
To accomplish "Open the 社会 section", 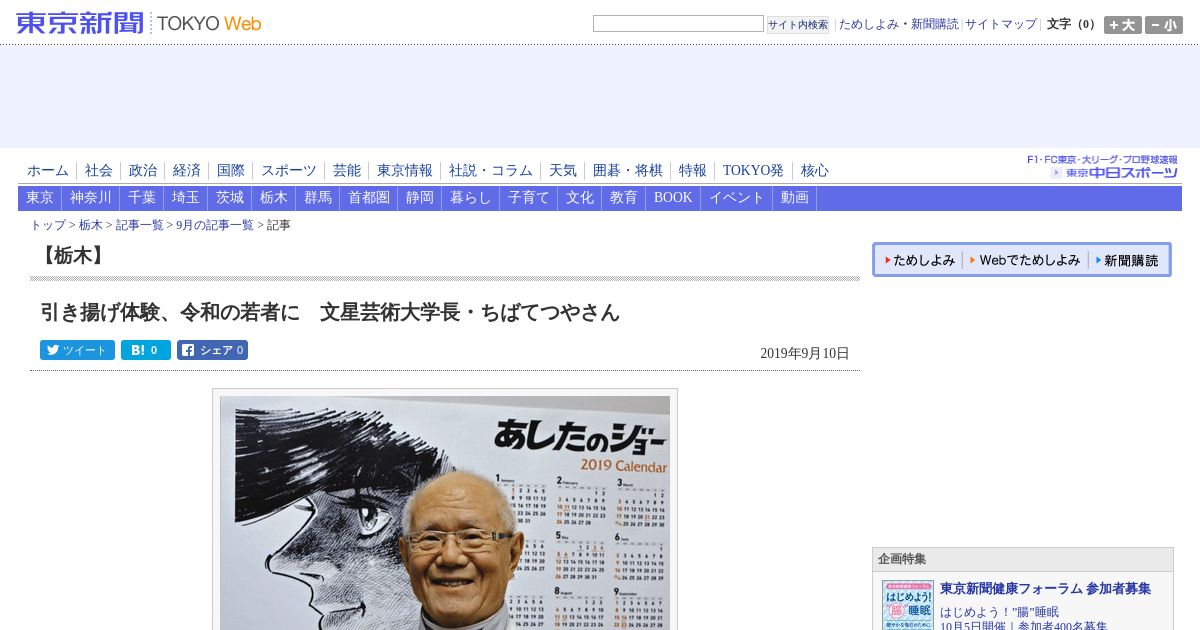I will click(x=99, y=171).
